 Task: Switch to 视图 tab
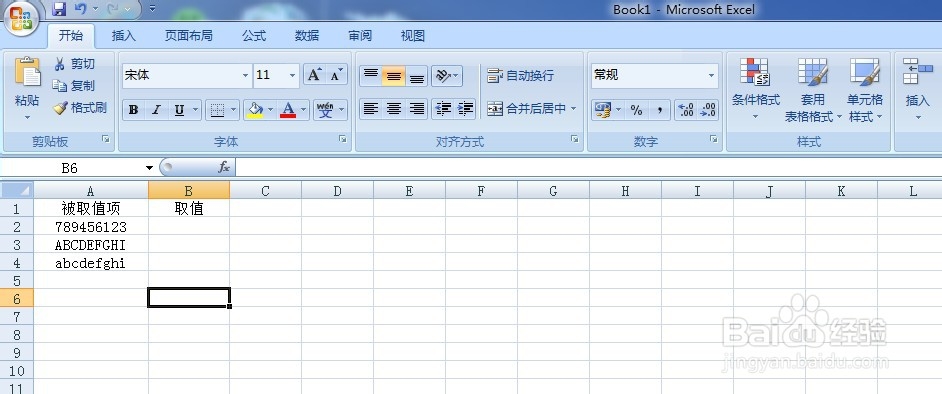413,36
